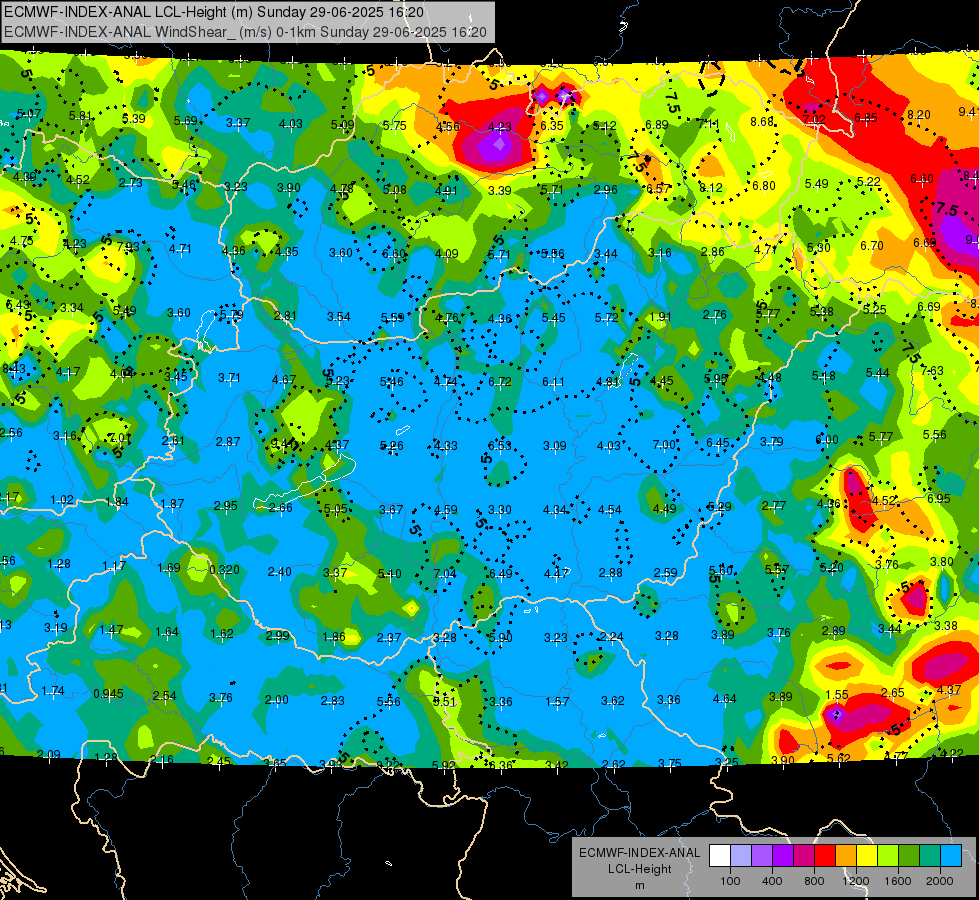
Task: Click the magenta swatch left of 800
Action: coord(804,856)
